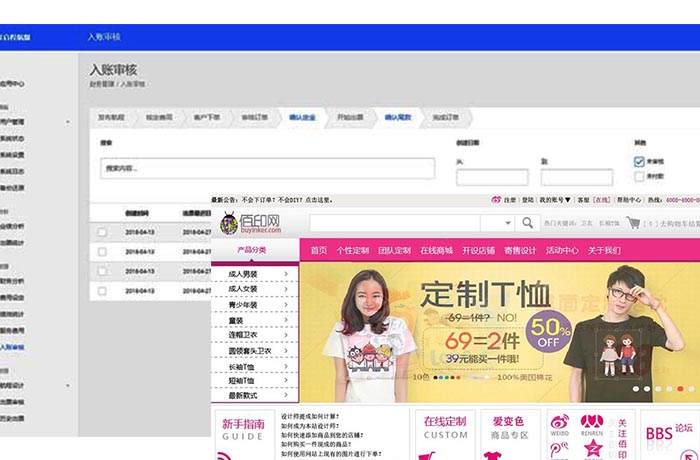Open the 关于我们 about link
This screenshot has width=700, height=460.
(604, 250)
